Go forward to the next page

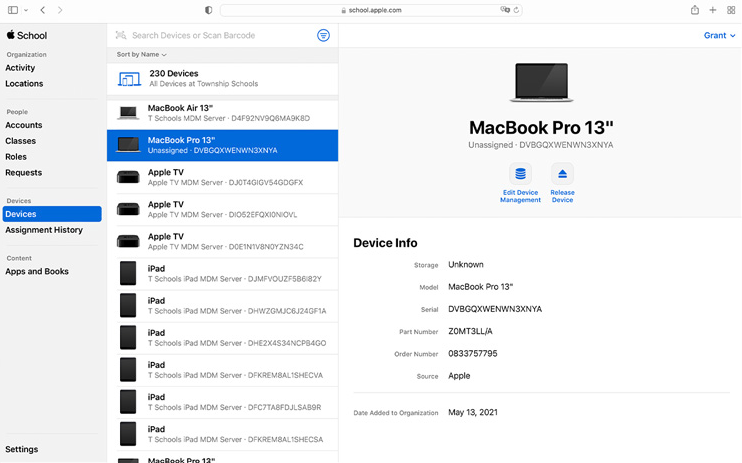click(x=60, y=10)
